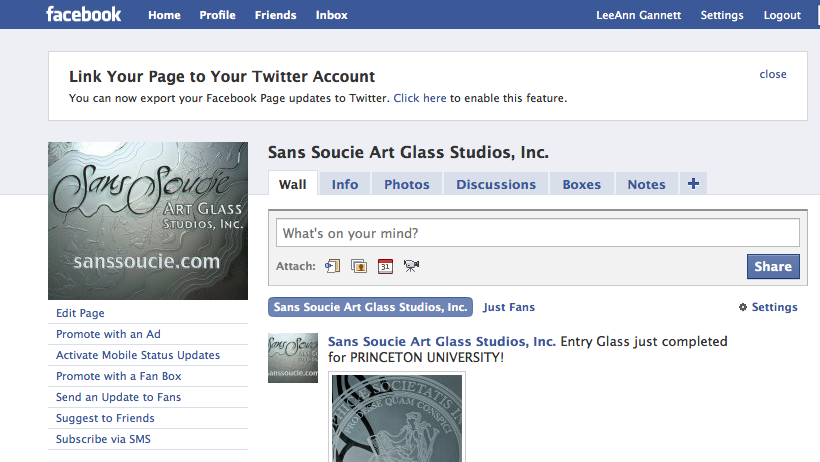Open the Edit Page link

(80, 313)
